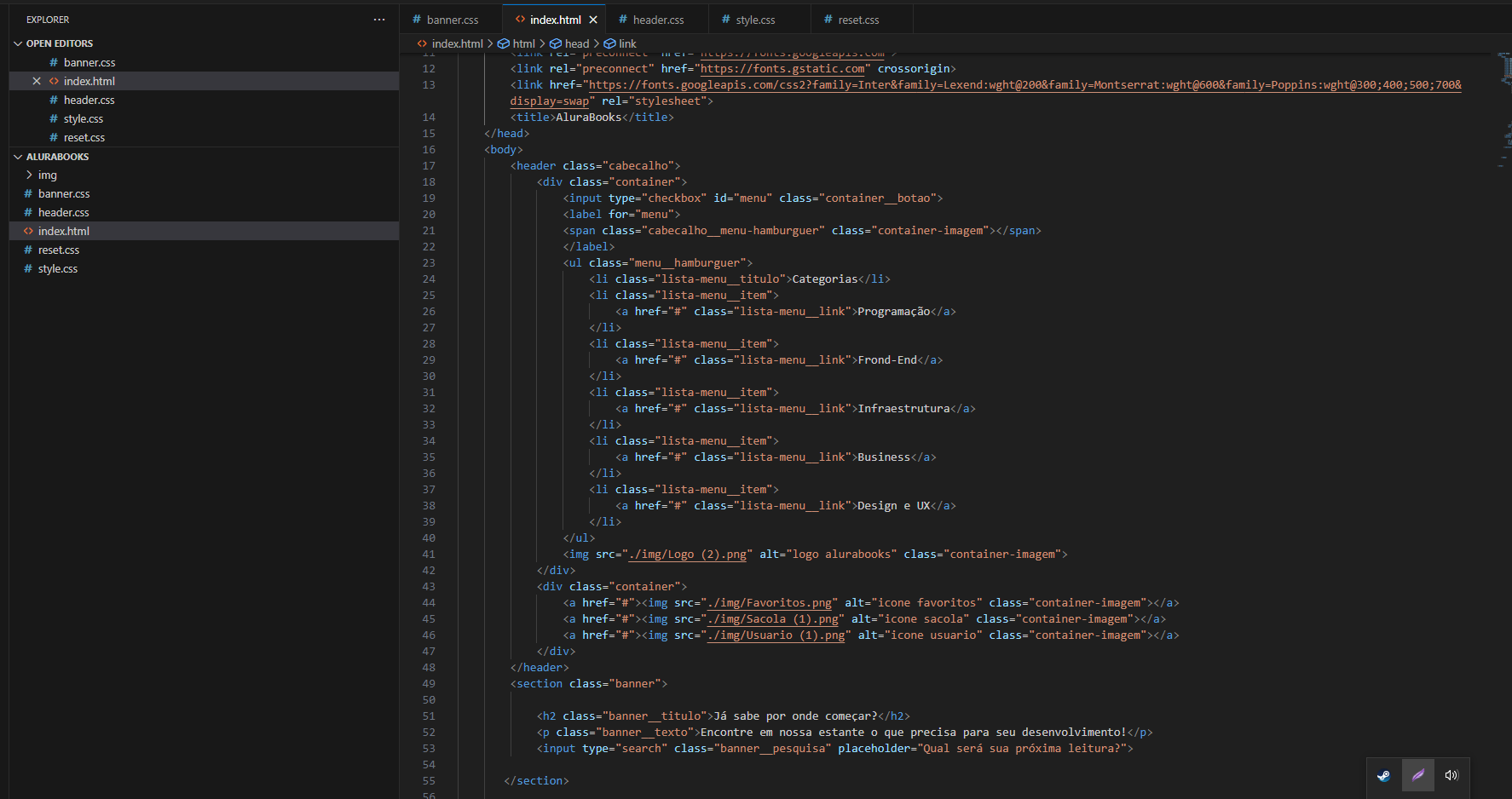Click hash icon of style.css in ALURABOOKS folder
The height and width of the screenshot is (799, 1512).
(x=28, y=268)
